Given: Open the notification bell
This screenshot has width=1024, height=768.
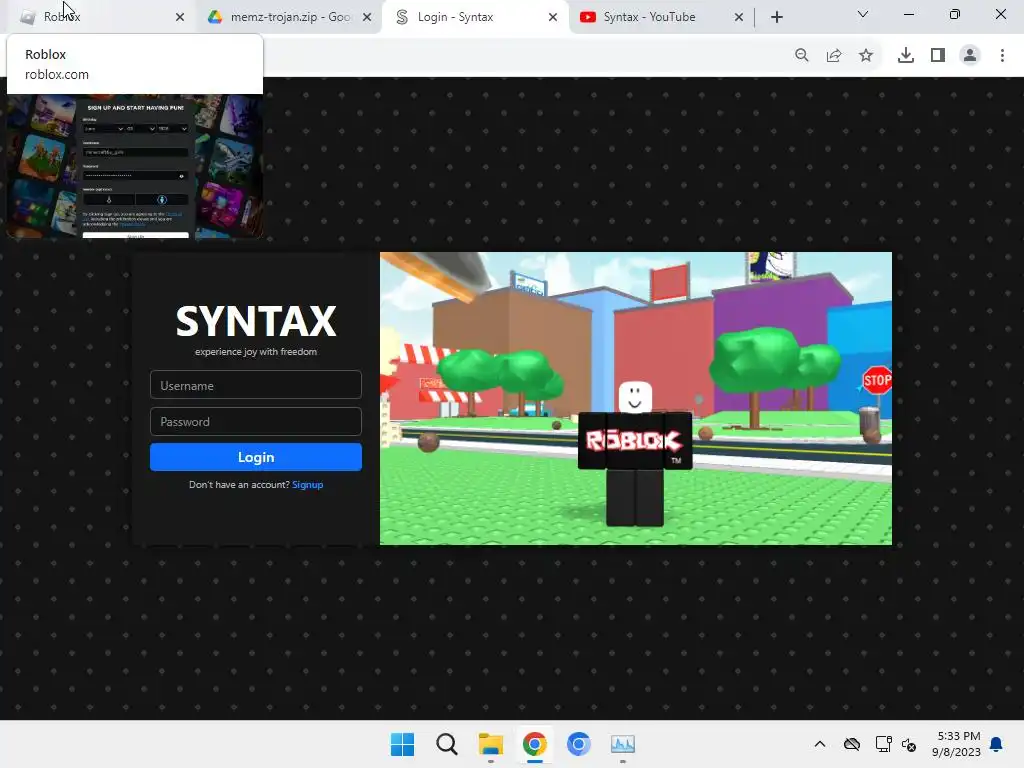Looking at the screenshot, I should click(x=997, y=744).
